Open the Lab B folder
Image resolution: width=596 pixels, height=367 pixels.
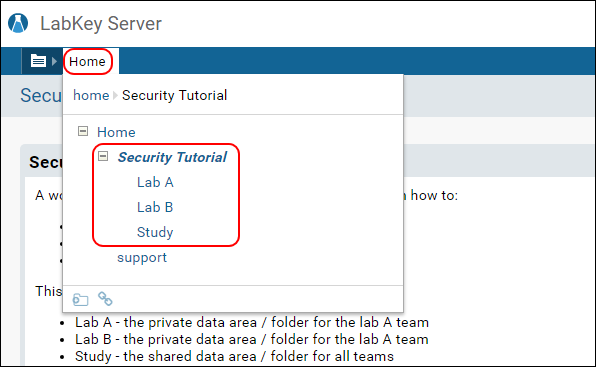click(155, 207)
